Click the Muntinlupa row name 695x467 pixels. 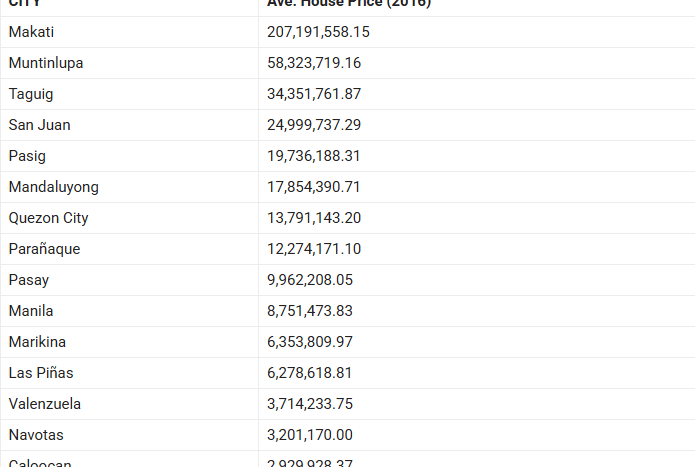(46, 63)
